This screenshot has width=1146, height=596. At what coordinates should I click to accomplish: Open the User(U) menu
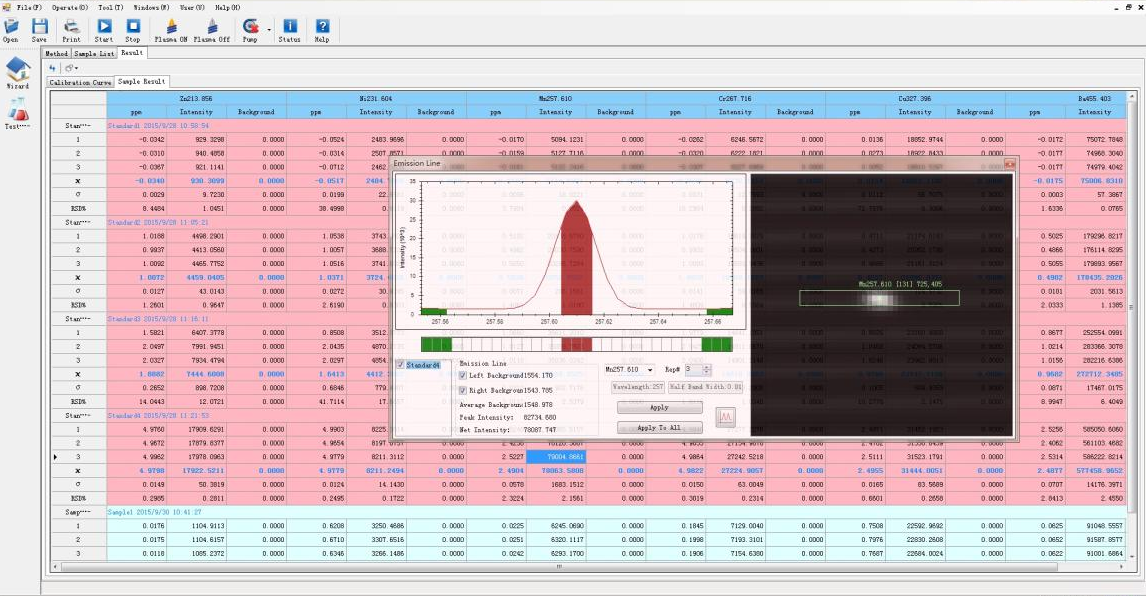pos(192,7)
